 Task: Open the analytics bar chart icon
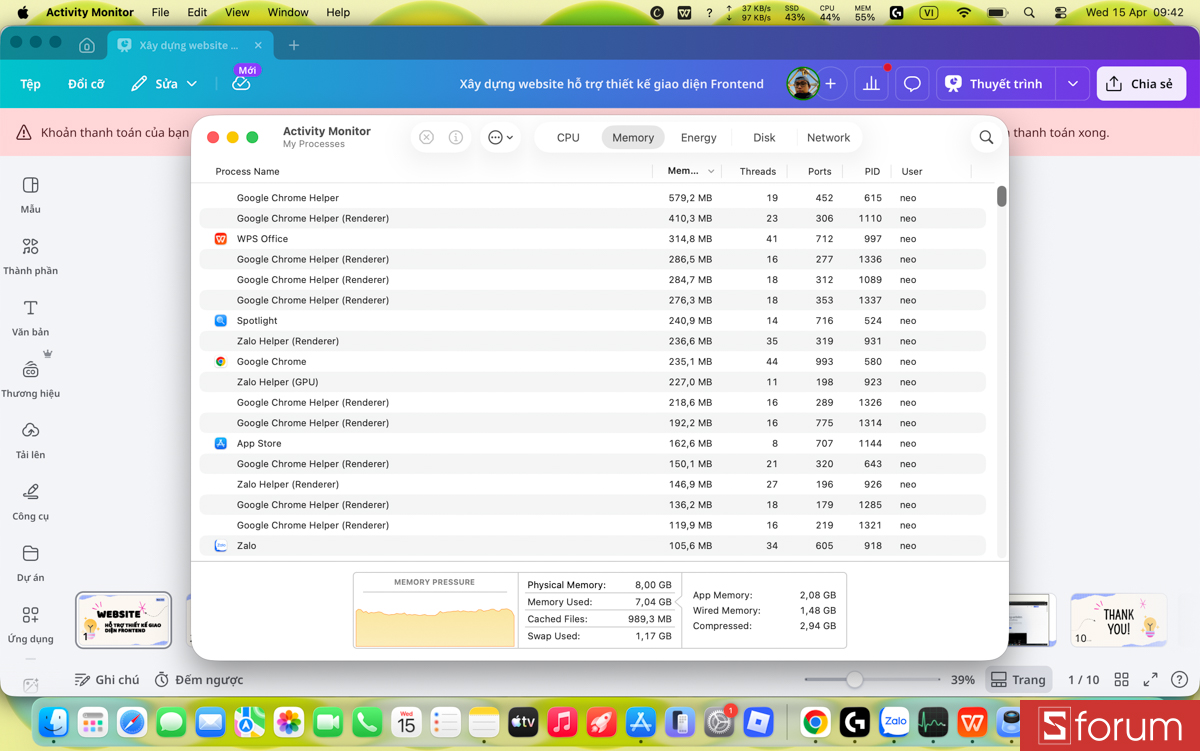tap(871, 84)
